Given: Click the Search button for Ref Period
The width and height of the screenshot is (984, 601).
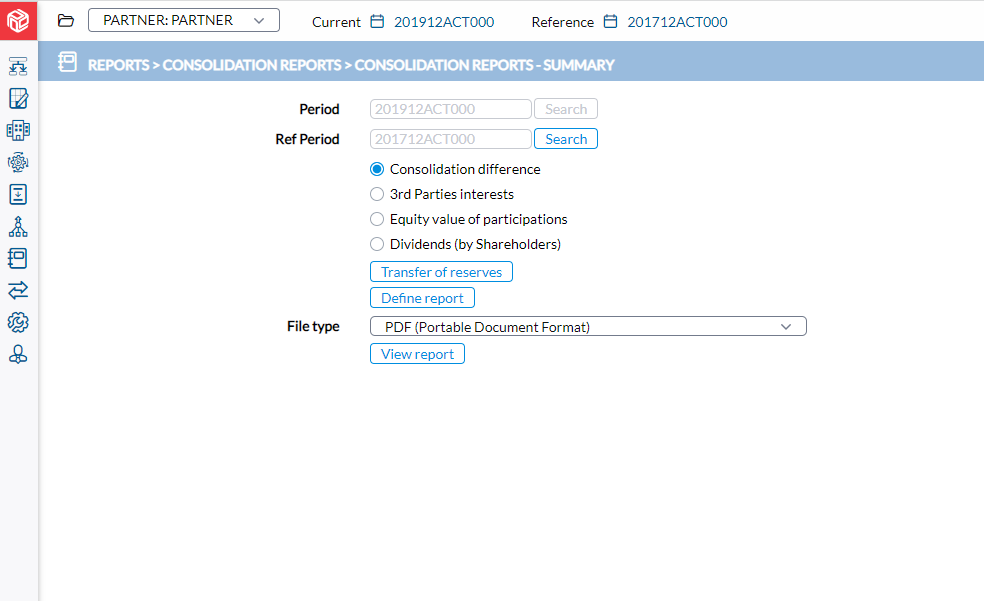Looking at the screenshot, I should [x=566, y=139].
